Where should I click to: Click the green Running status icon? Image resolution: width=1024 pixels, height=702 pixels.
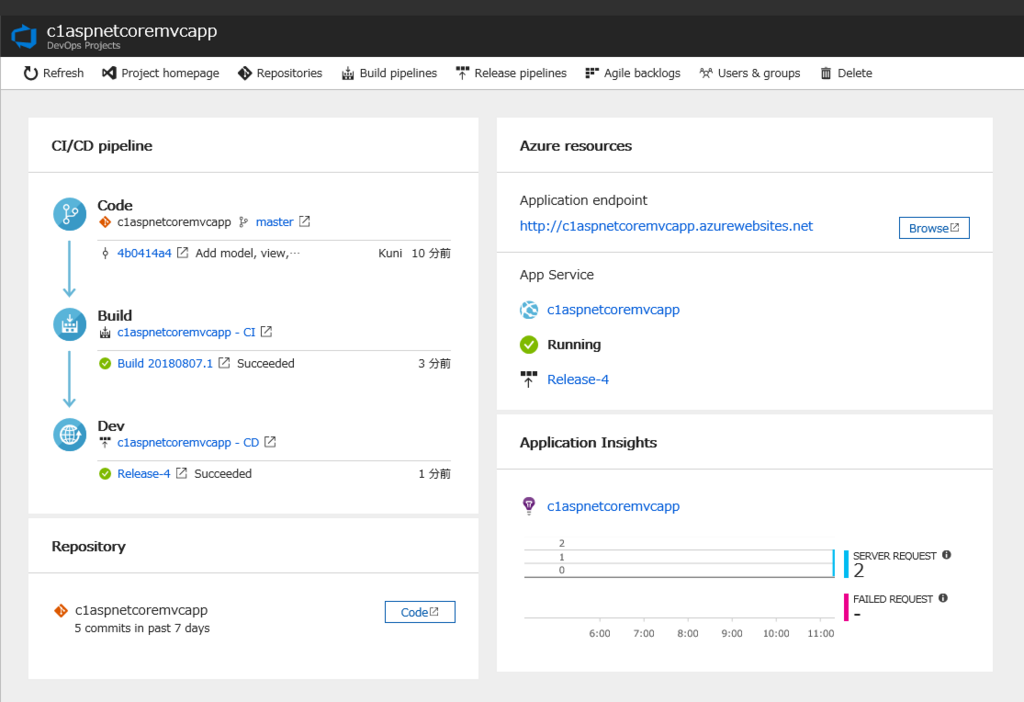click(x=529, y=344)
